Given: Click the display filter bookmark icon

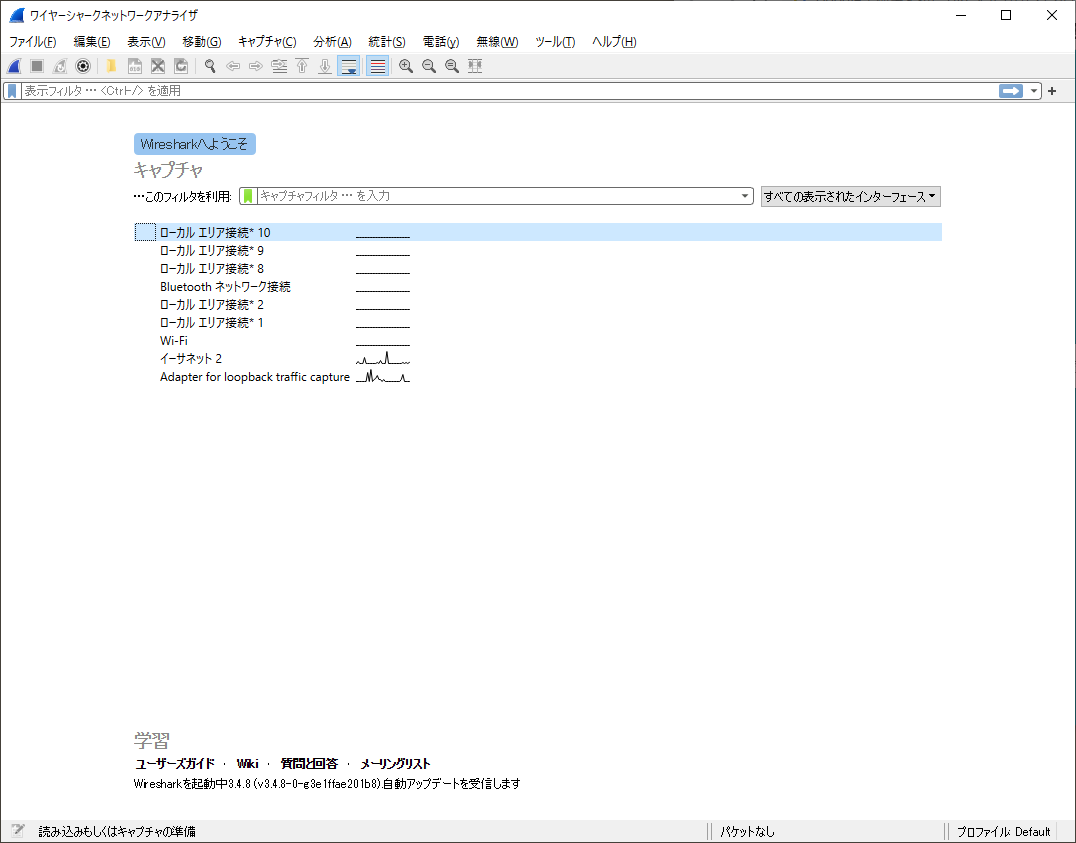Looking at the screenshot, I should click(x=12, y=91).
